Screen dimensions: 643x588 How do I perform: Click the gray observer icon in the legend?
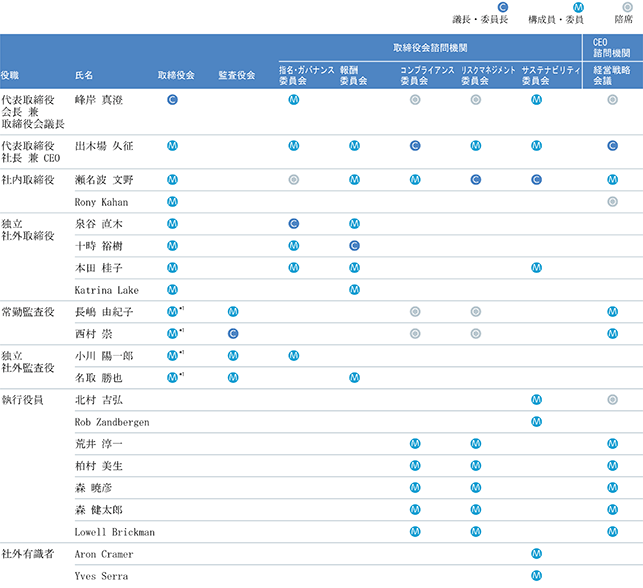[627, 7]
